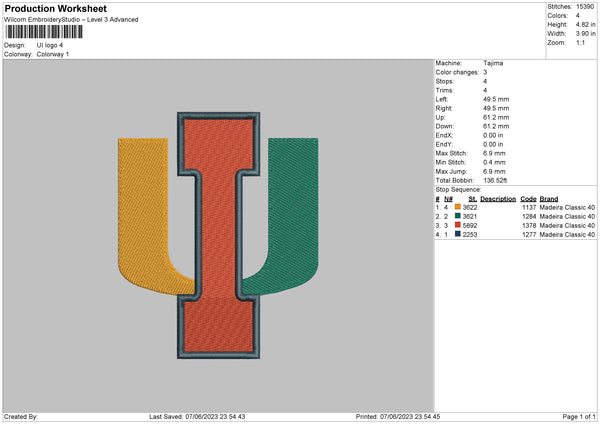Click the 'Max Jump:' label
The width and height of the screenshot is (600, 424).
[x=451, y=171]
